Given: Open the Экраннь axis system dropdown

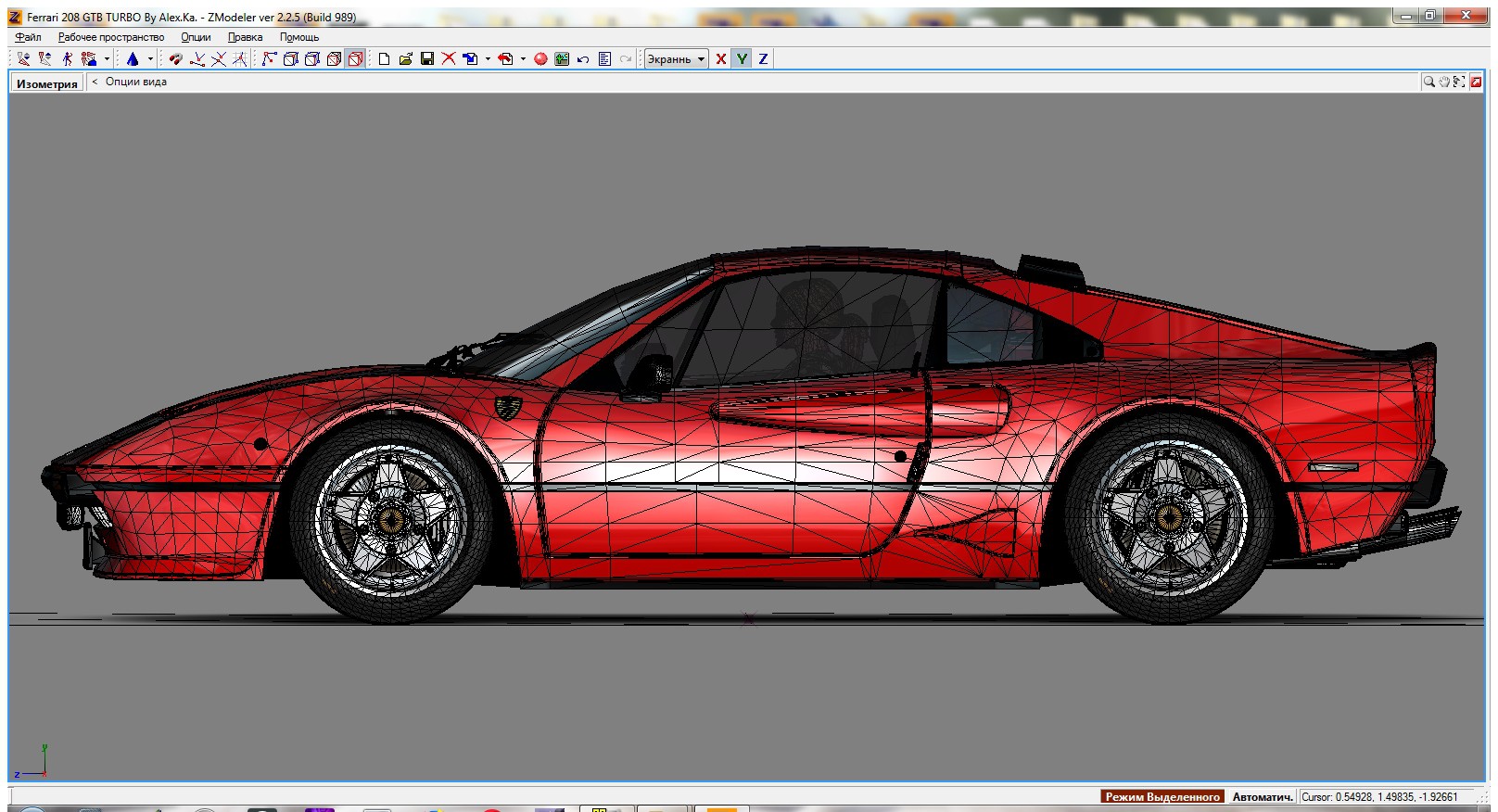Looking at the screenshot, I should coord(676,59).
